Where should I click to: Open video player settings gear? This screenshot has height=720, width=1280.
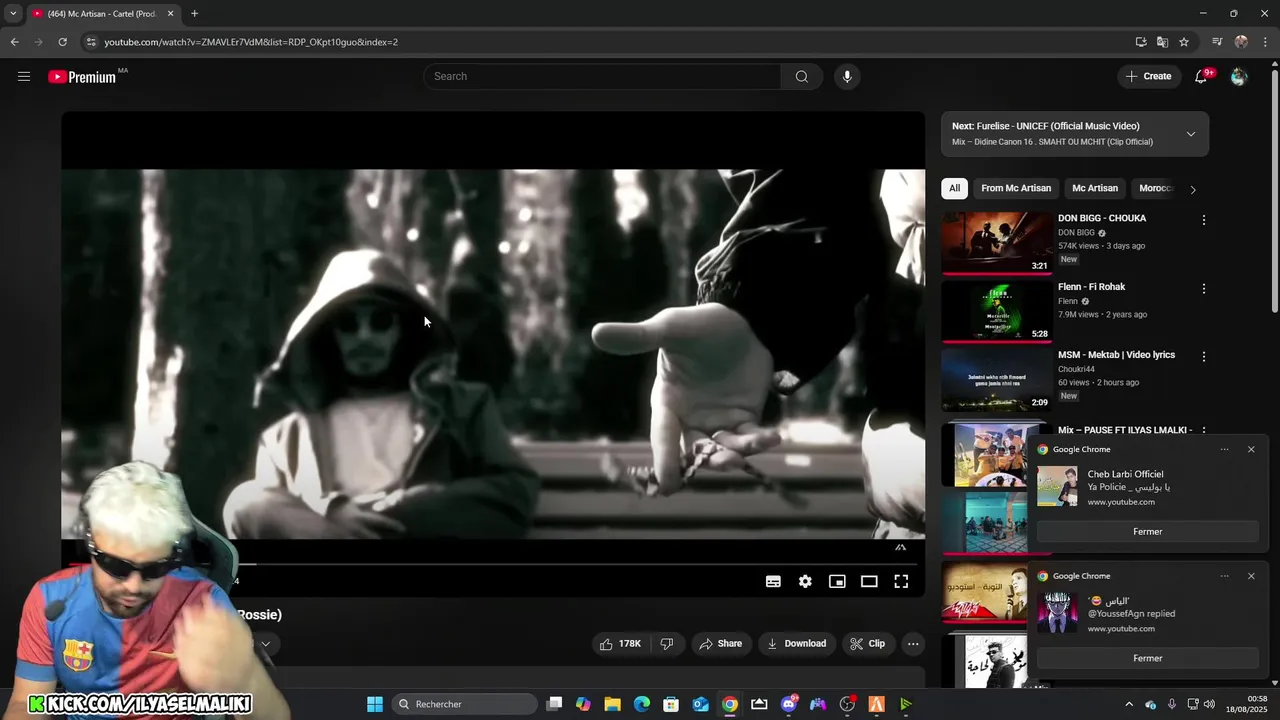tap(805, 581)
